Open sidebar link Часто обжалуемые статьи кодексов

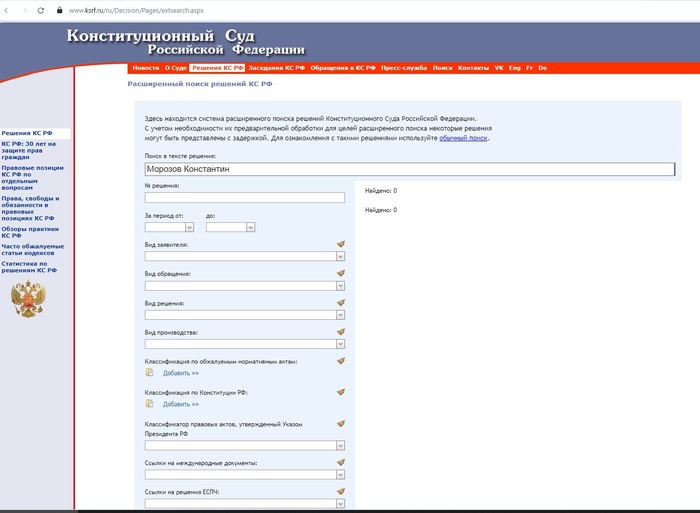pyautogui.click(x=33, y=250)
